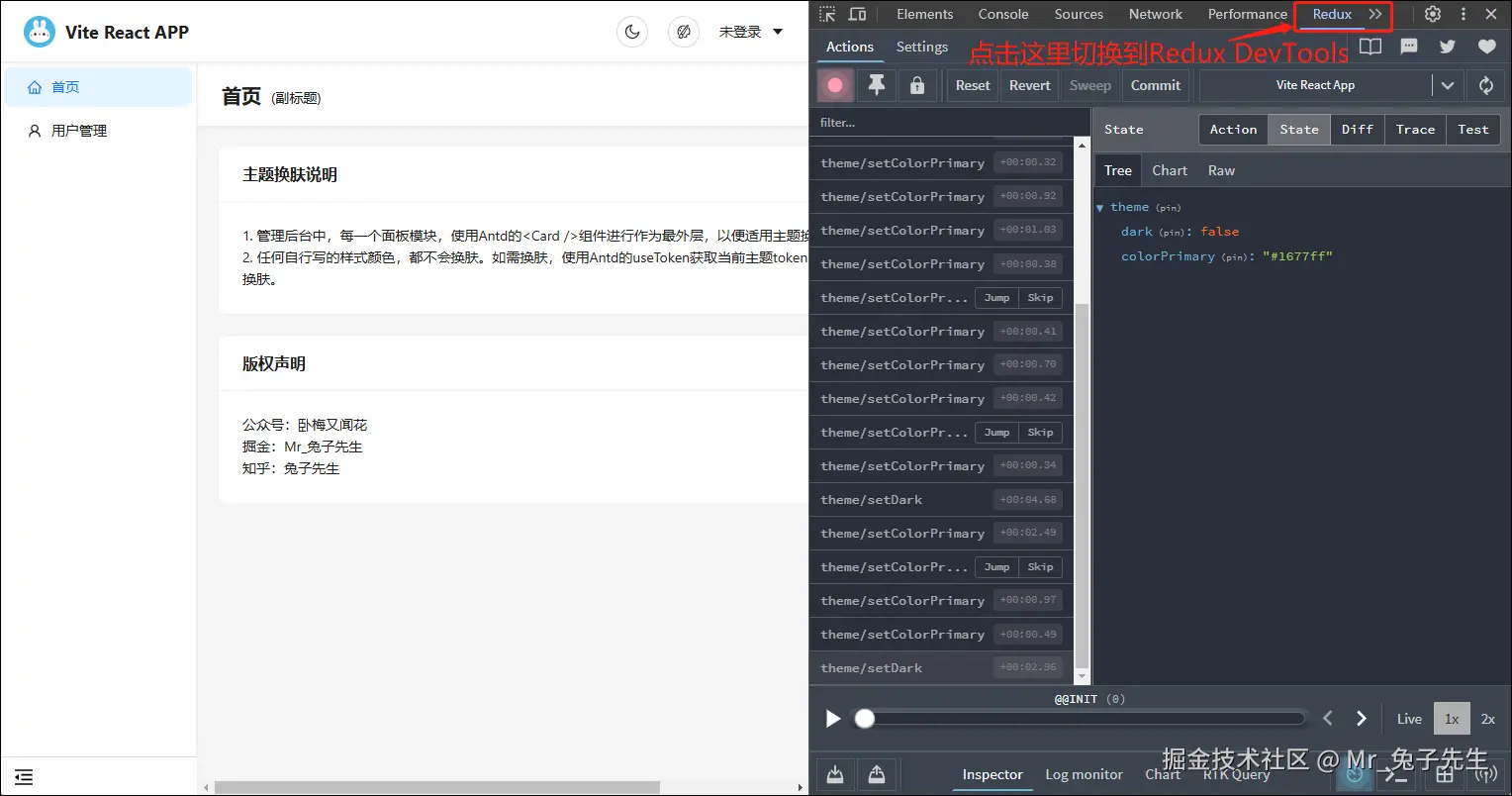Switch to the Diff tab
The image size is (1512, 796).
(1357, 129)
